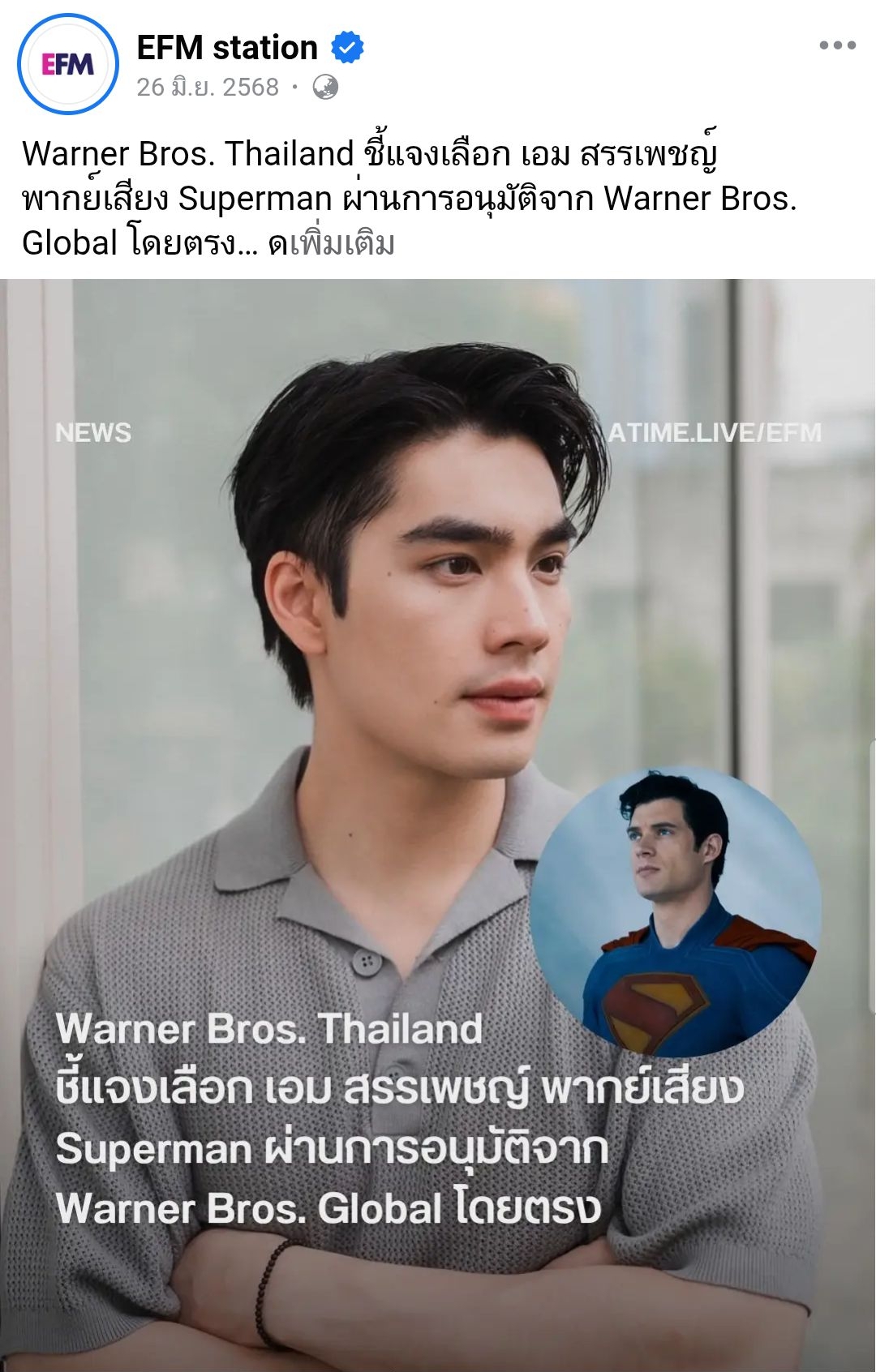The width and height of the screenshot is (876, 1372).
Task: Click the Superman circular inset picture
Action: (x=676, y=911)
